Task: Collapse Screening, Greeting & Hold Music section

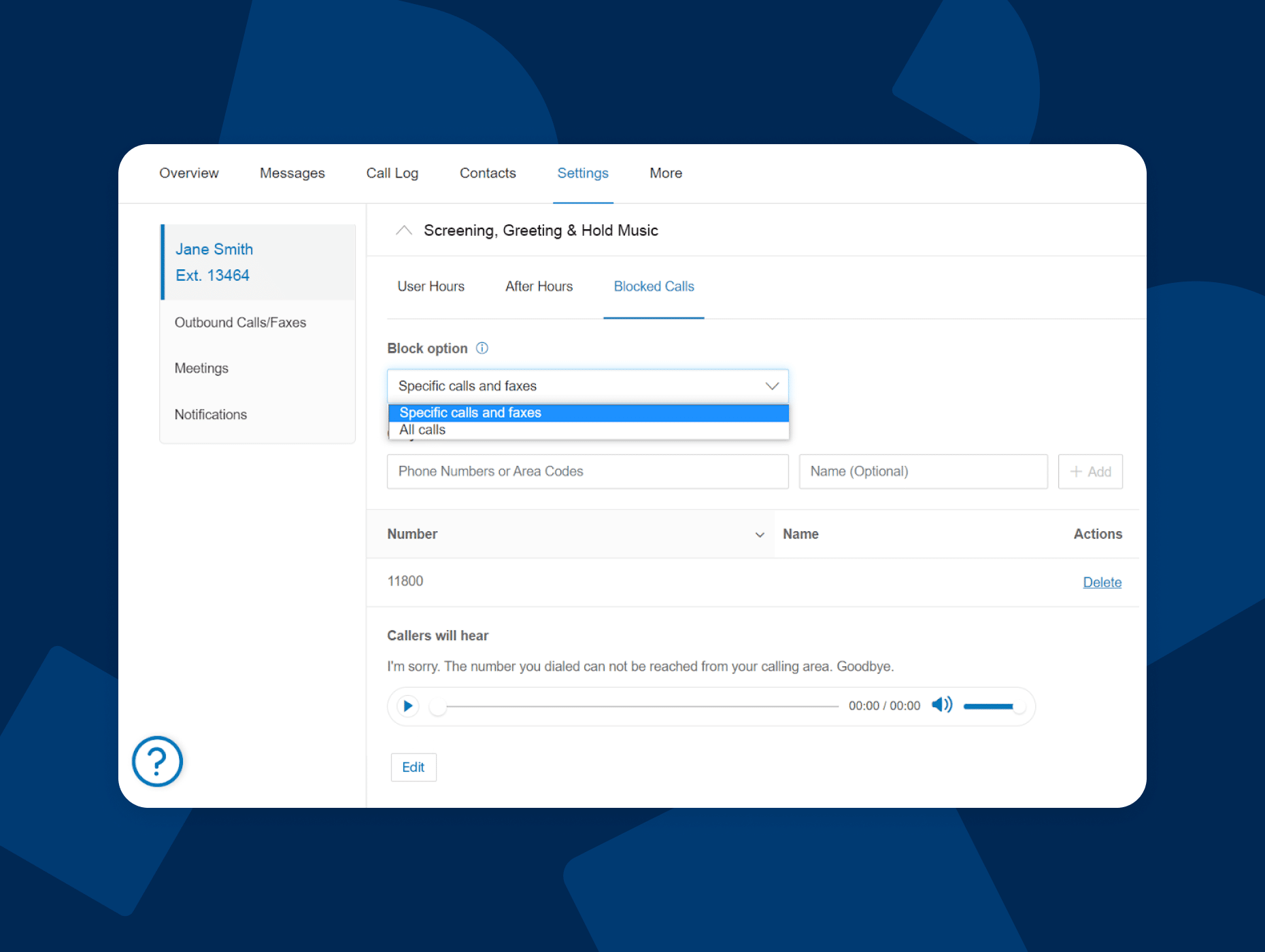Action: pyautogui.click(x=404, y=231)
